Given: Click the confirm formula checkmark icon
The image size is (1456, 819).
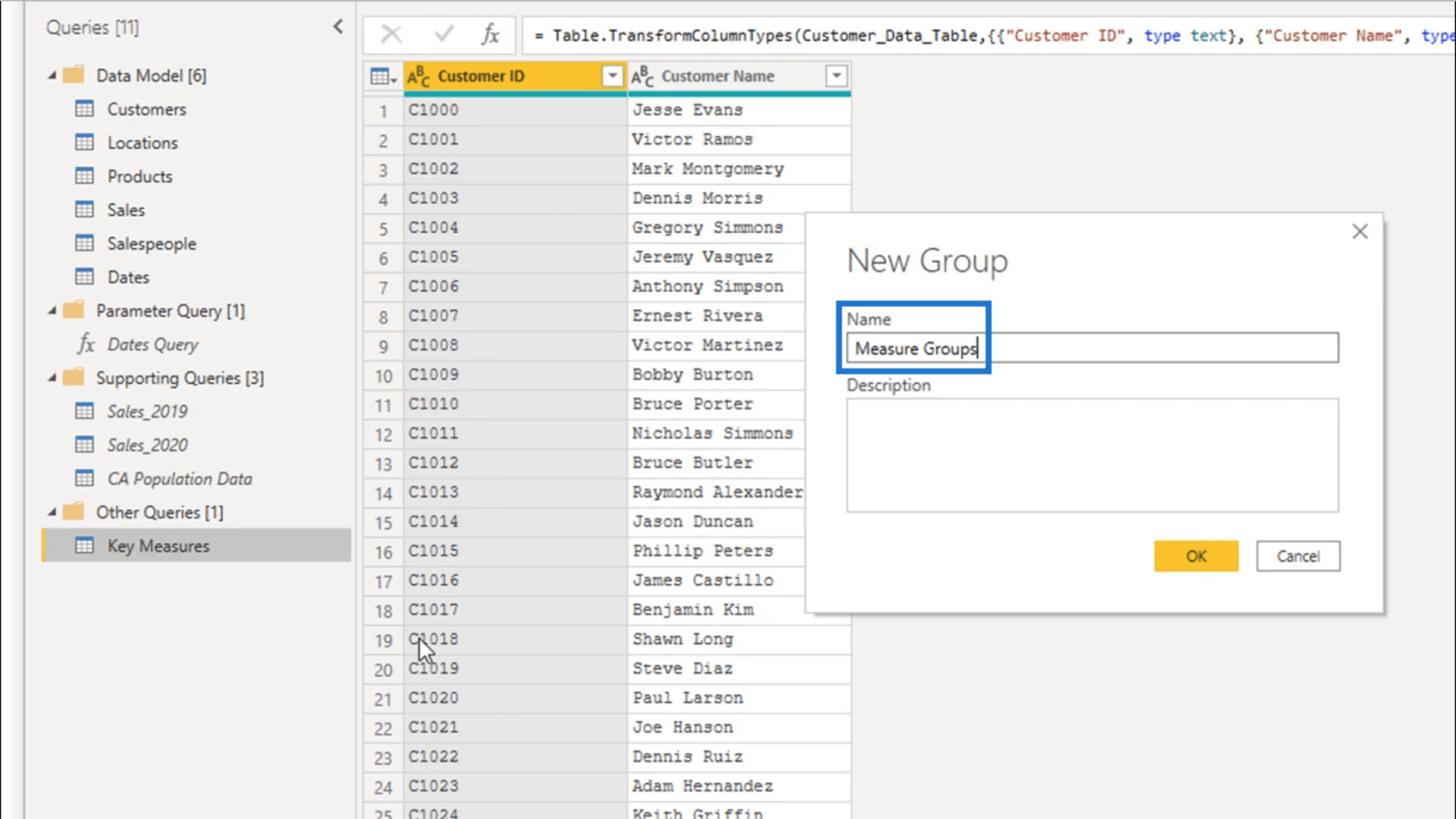Looking at the screenshot, I should click(444, 35).
